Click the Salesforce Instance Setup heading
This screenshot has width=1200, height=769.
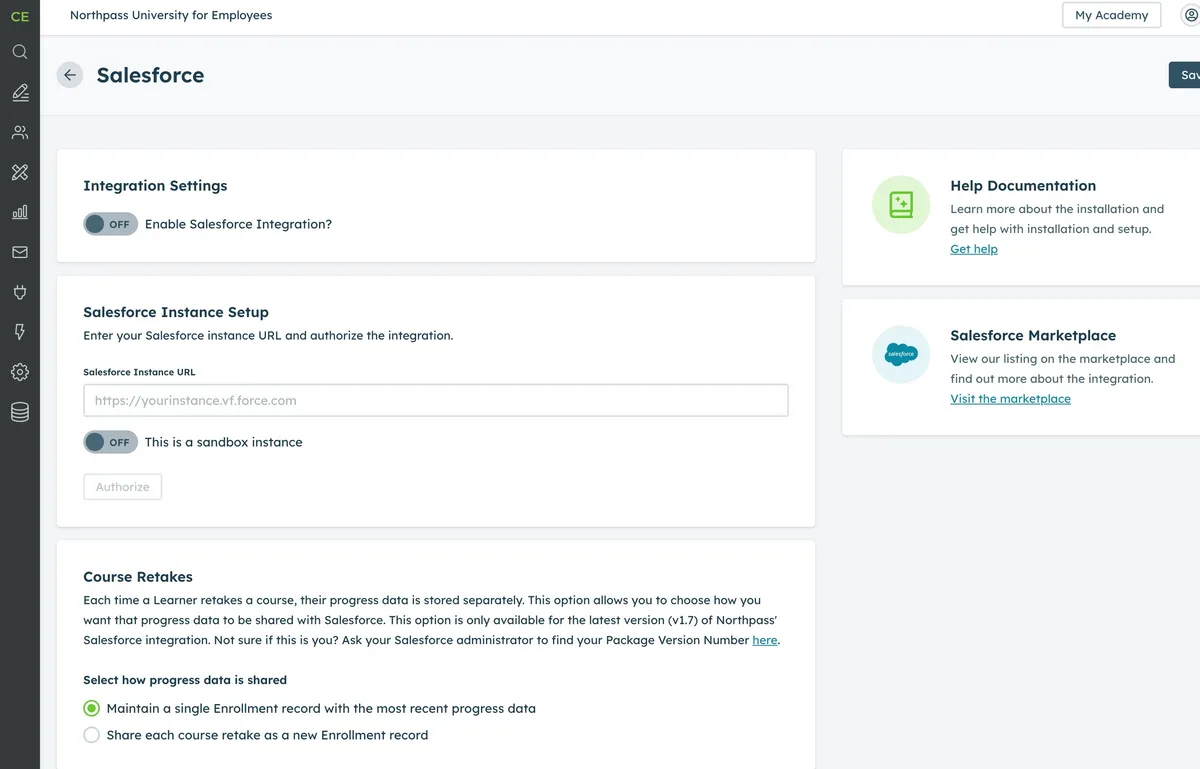[176, 312]
